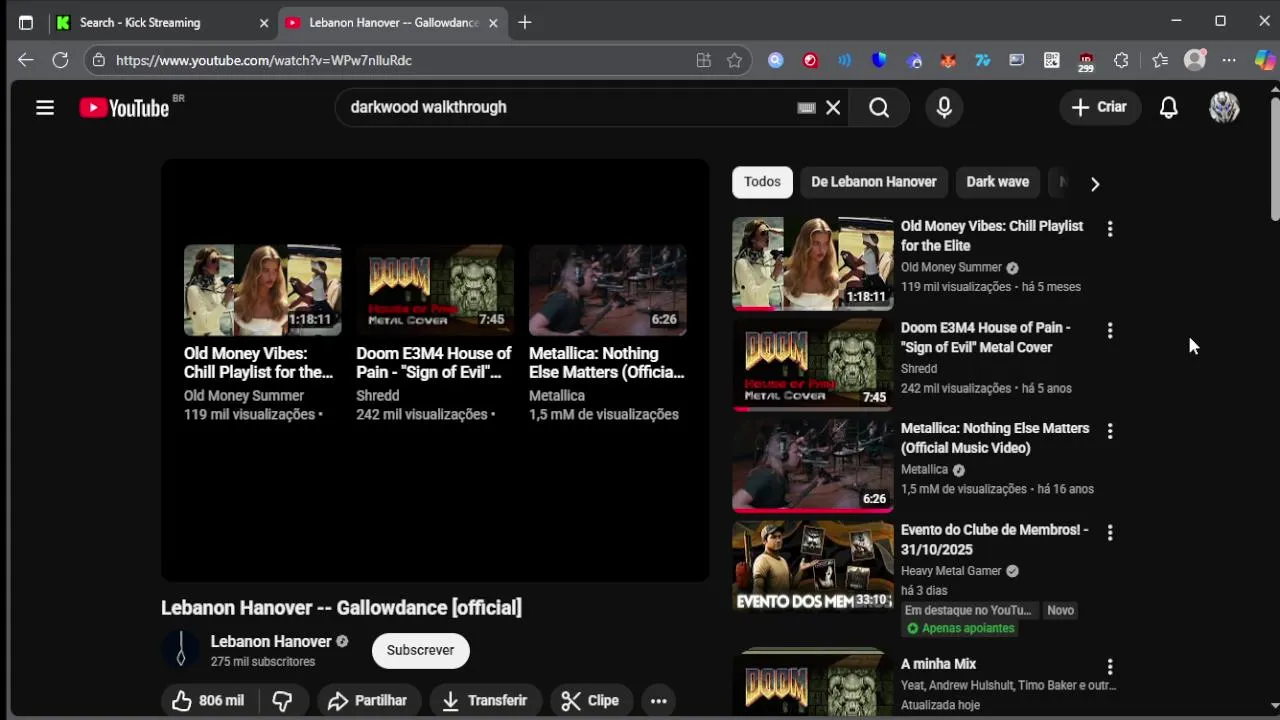This screenshot has height=720, width=1280.
Task: Open on-screen keyboard icon in search
Action: [806, 107]
